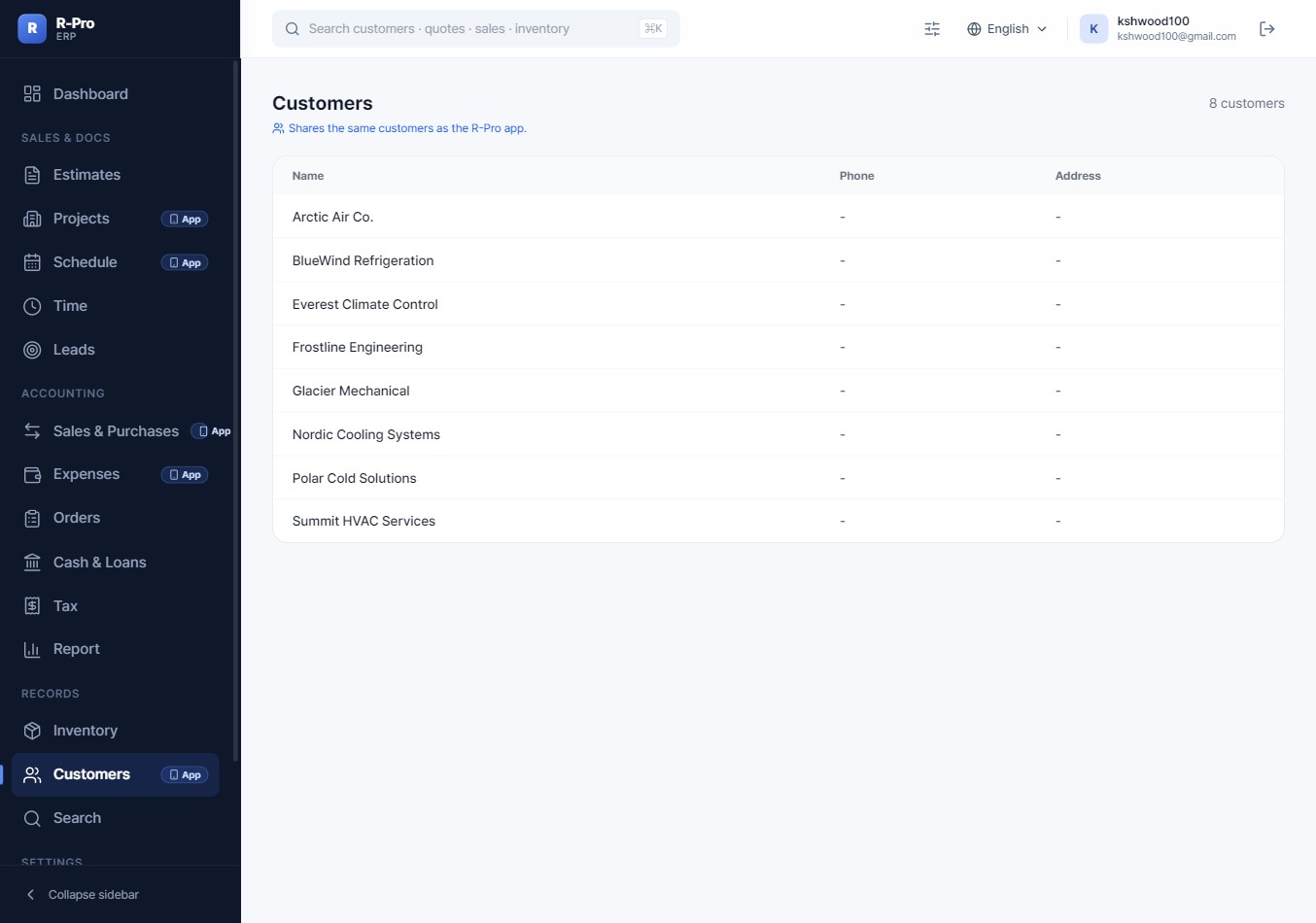Click the Time clock icon
Image resolution: width=1316 pixels, height=923 pixels.
pyautogui.click(x=32, y=306)
